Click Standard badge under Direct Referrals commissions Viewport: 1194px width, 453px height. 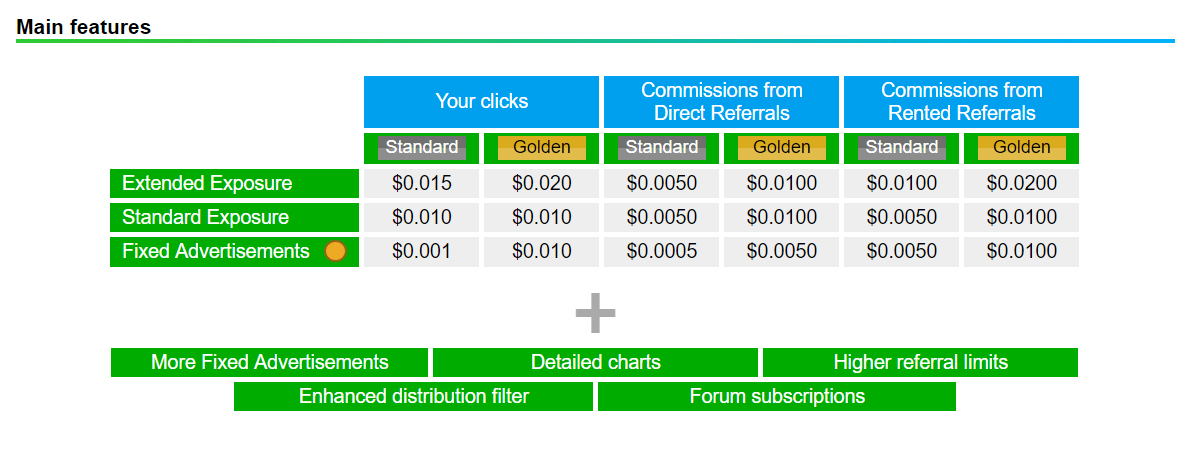[x=662, y=148]
